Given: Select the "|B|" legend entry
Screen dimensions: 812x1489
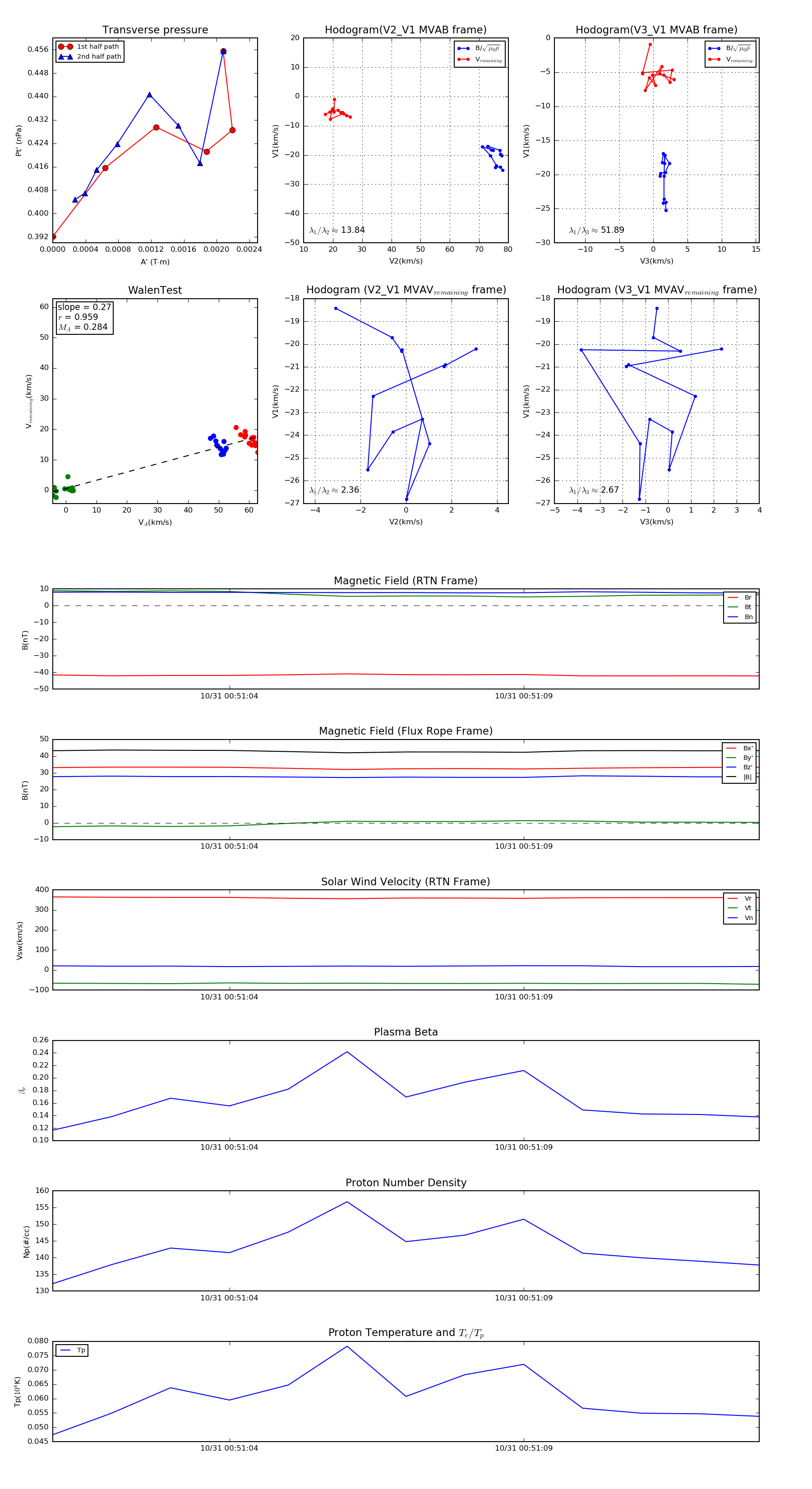Looking at the screenshot, I should (739, 777).
